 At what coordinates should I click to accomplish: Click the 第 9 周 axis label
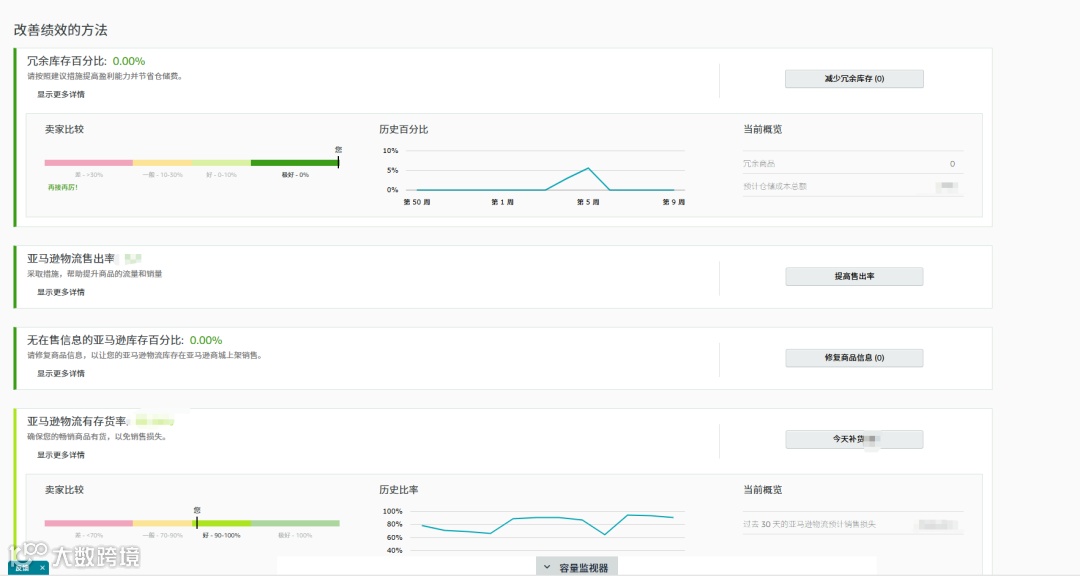pyautogui.click(x=674, y=202)
